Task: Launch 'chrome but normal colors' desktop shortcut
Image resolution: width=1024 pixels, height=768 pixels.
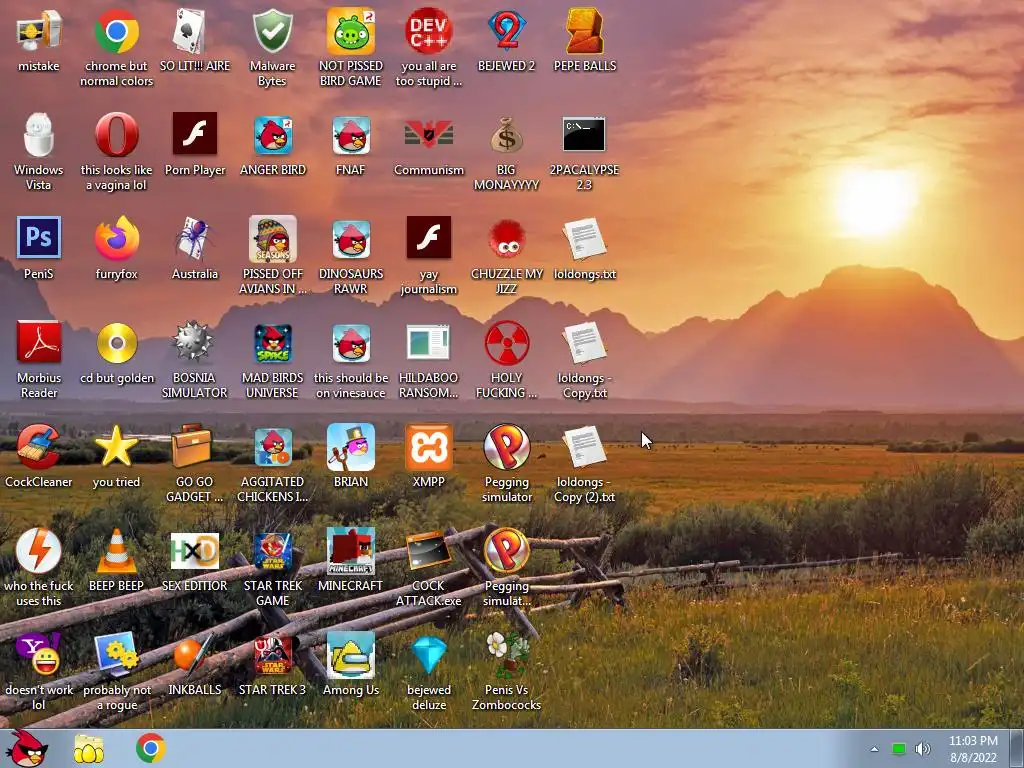Action: point(116,31)
